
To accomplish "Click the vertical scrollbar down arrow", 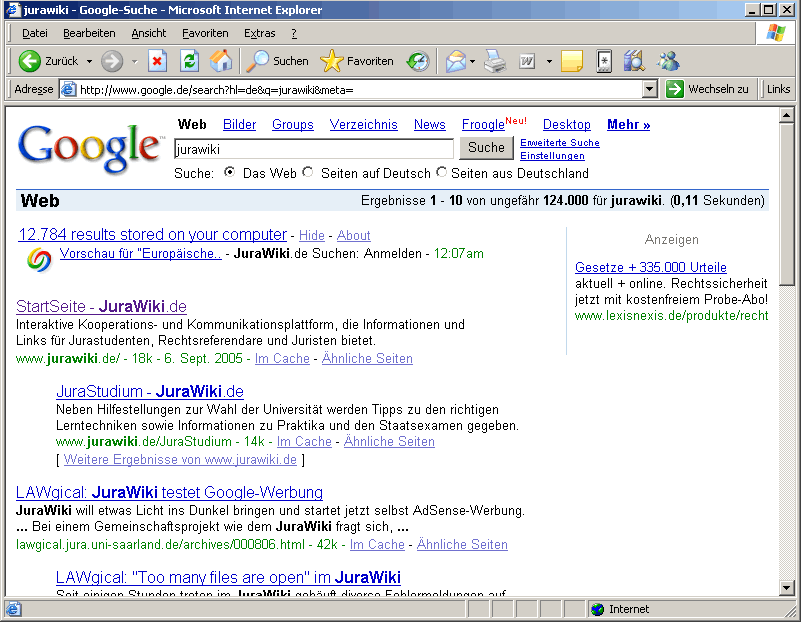I will click(x=786, y=588).
